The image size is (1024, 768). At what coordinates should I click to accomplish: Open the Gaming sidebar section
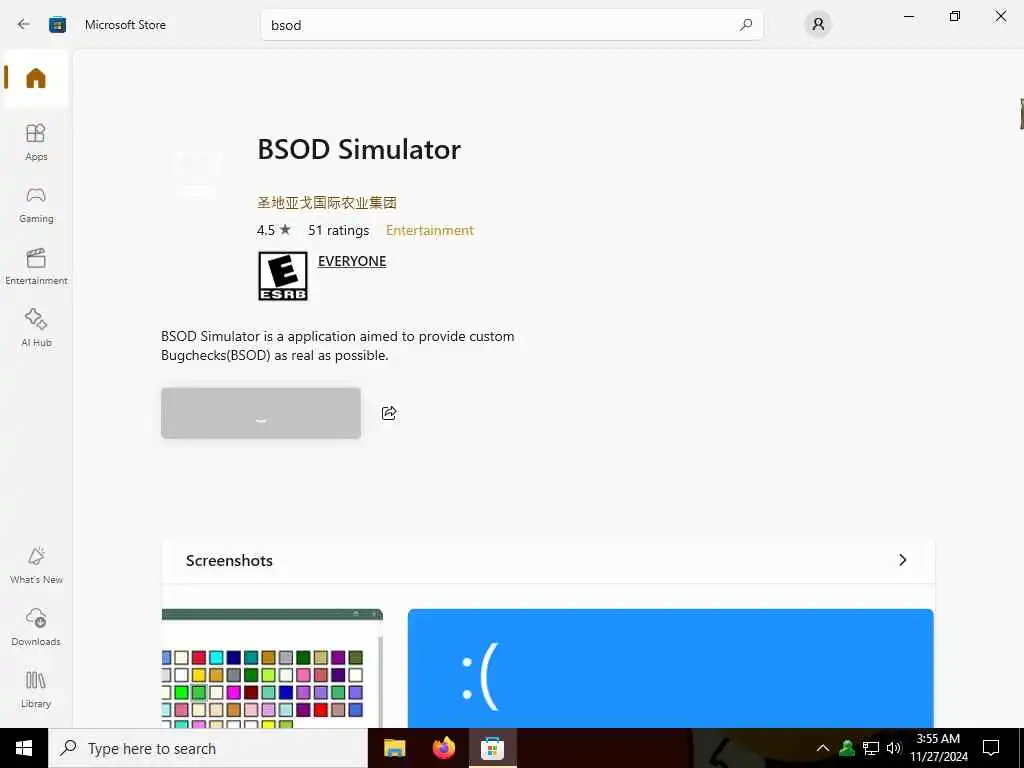point(36,204)
